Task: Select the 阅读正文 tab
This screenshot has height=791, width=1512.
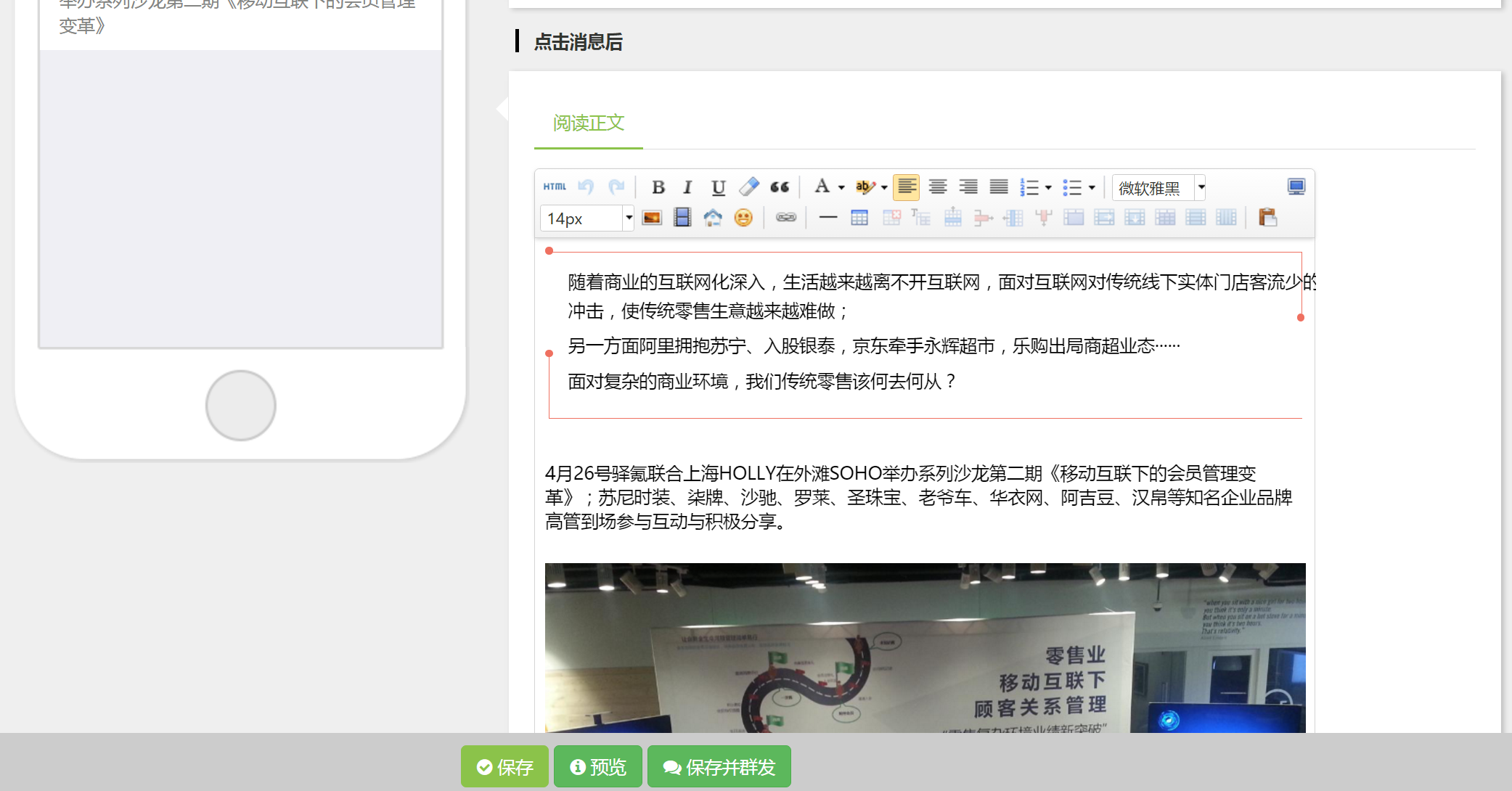Action: click(x=589, y=123)
